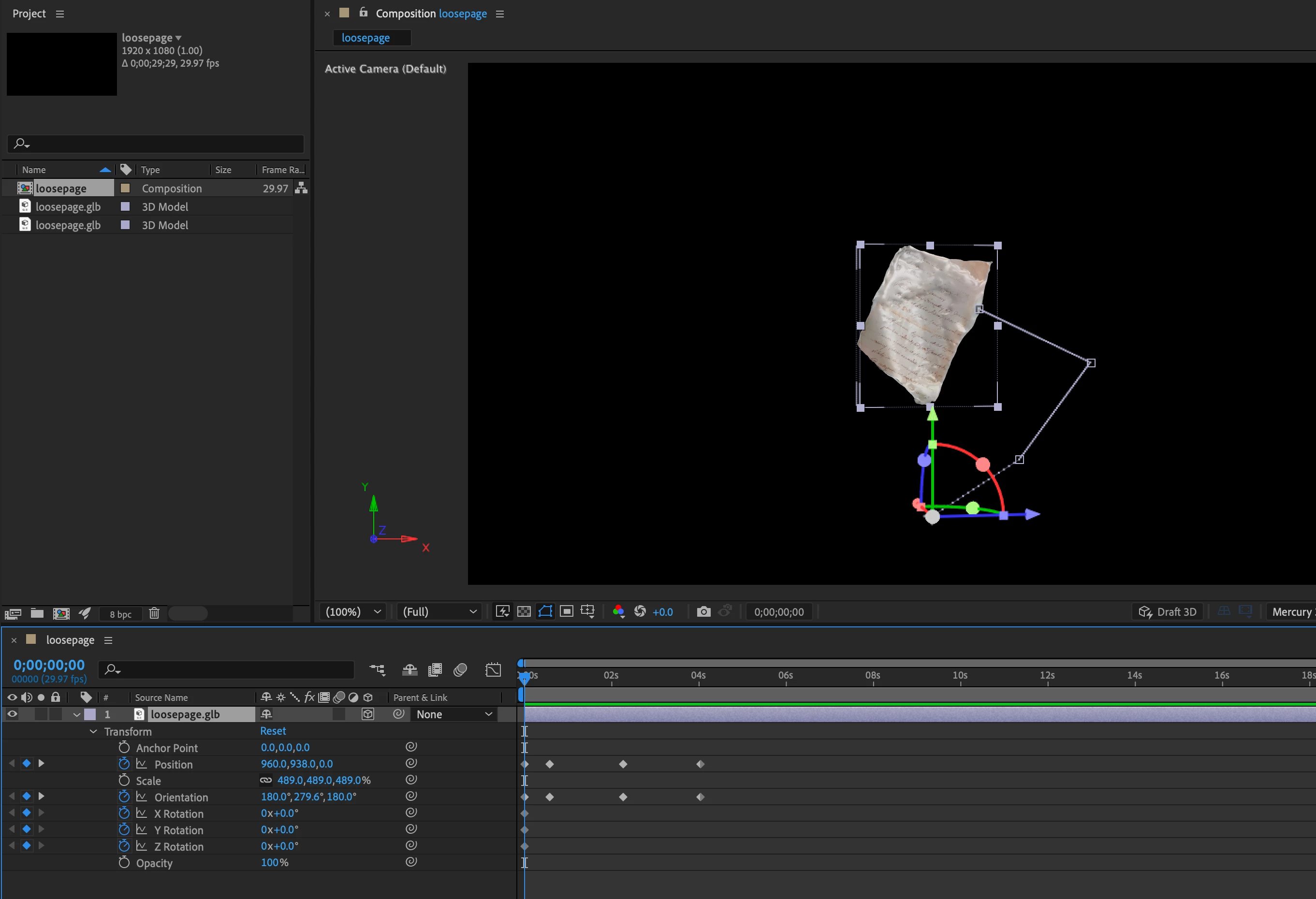
Task: Enable Motion Blur for all layers
Action: pos(460,670)
